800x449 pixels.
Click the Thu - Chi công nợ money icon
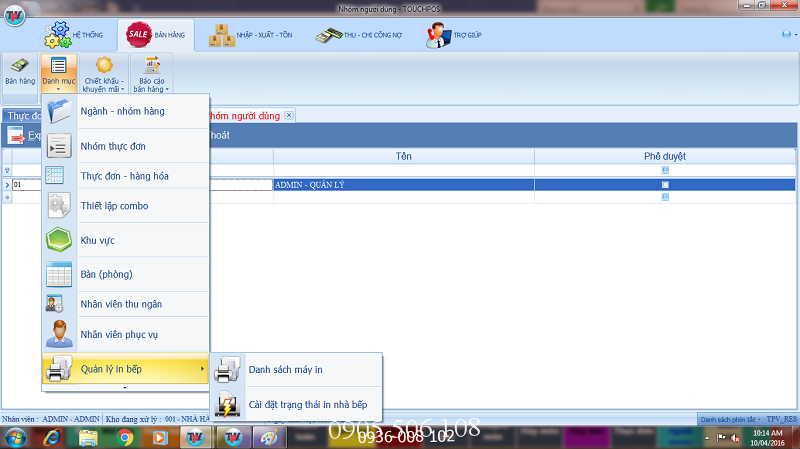[x=328, y=35]
